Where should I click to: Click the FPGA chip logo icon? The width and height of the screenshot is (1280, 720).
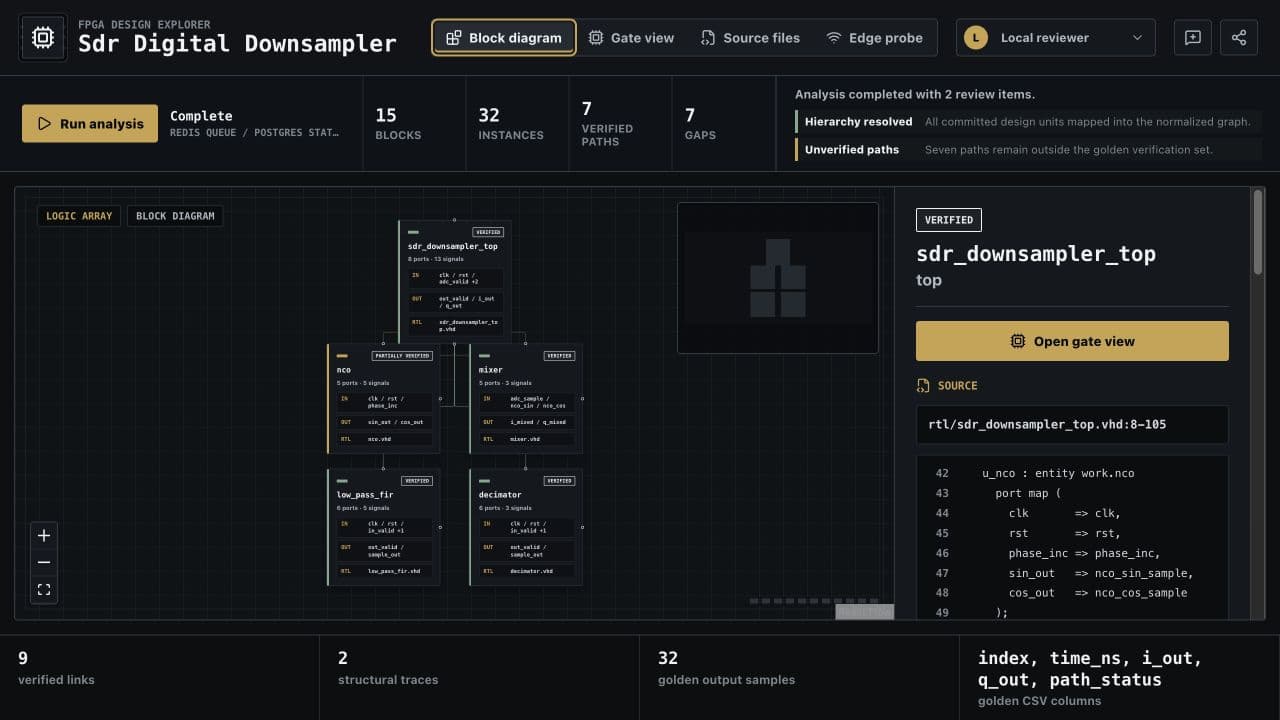pyautogui.click(x=43, y=38)
